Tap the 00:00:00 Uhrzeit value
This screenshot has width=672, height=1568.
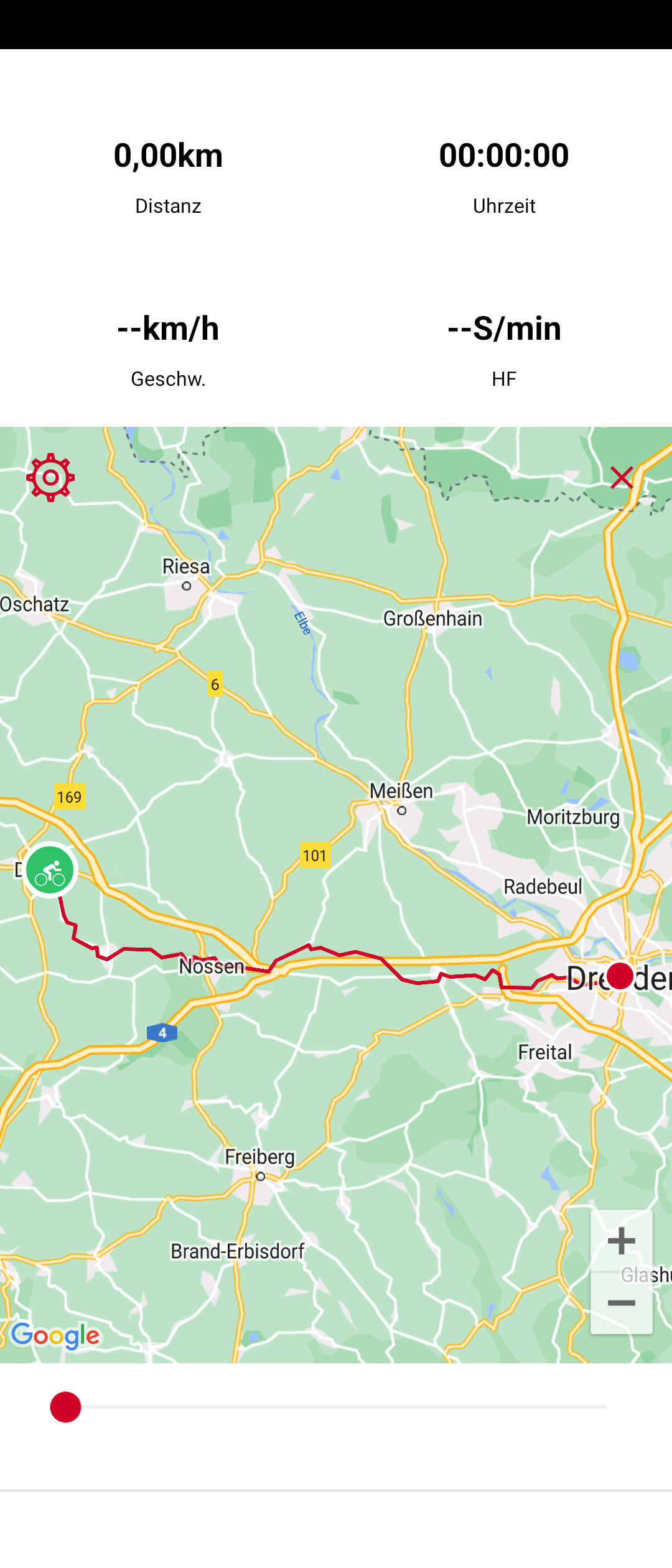pos(504,155)
